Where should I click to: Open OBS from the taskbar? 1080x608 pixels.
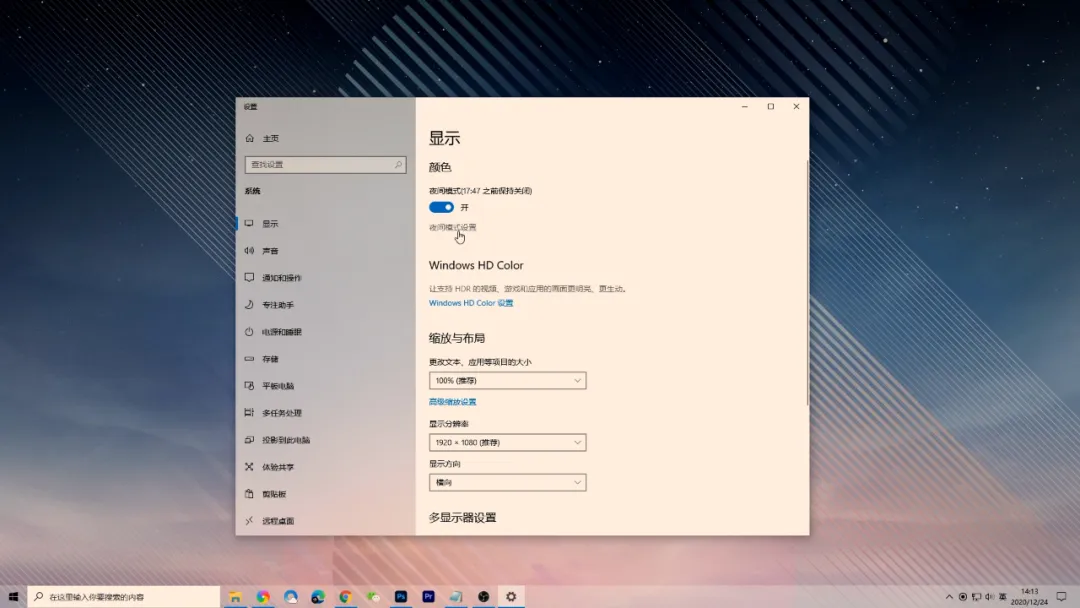click(483, 596)
